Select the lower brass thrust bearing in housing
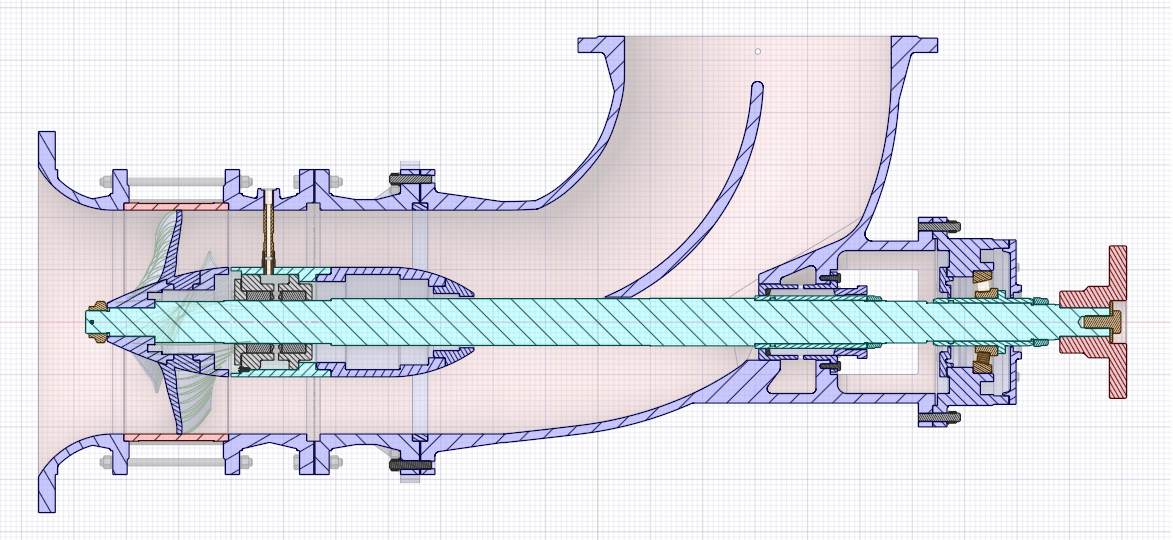Viewport: 1173px width, 540px height. (984, 360)
